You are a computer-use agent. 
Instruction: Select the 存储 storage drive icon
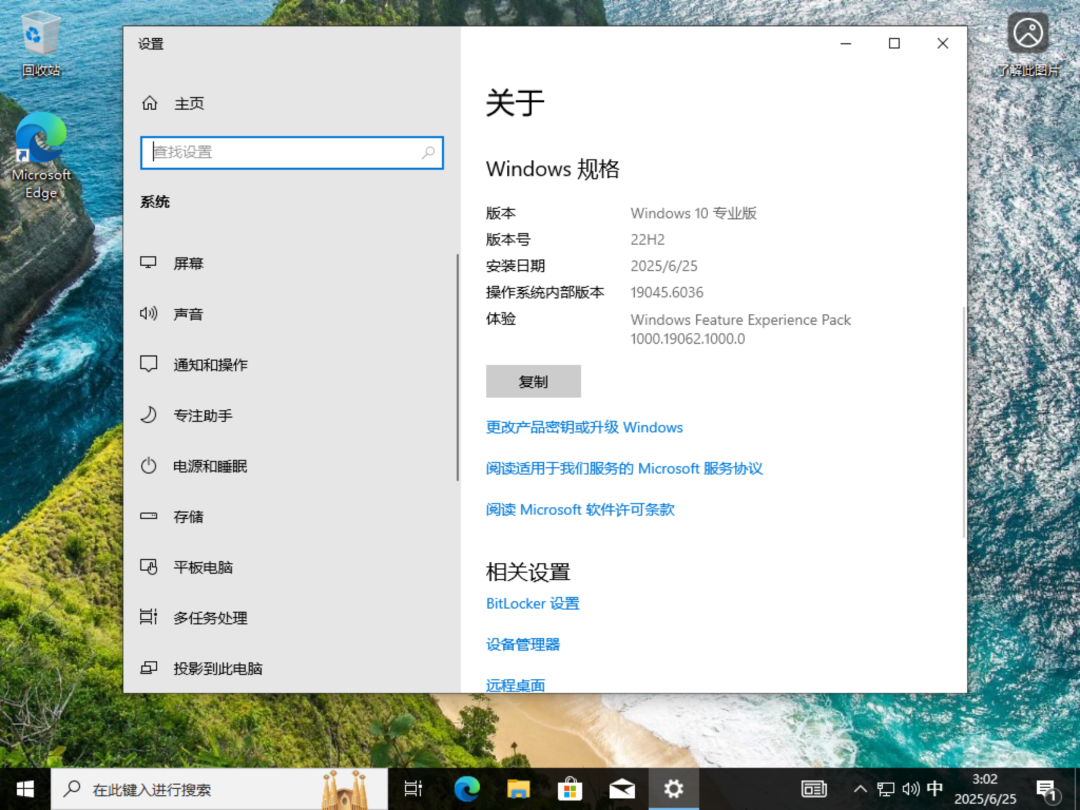click(x=148, y=516)
